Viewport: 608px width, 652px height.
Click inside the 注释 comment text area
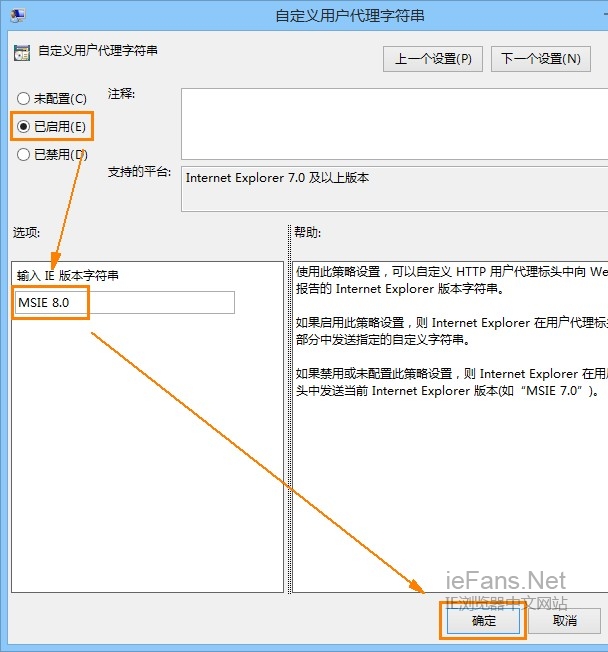click(394, 123)
